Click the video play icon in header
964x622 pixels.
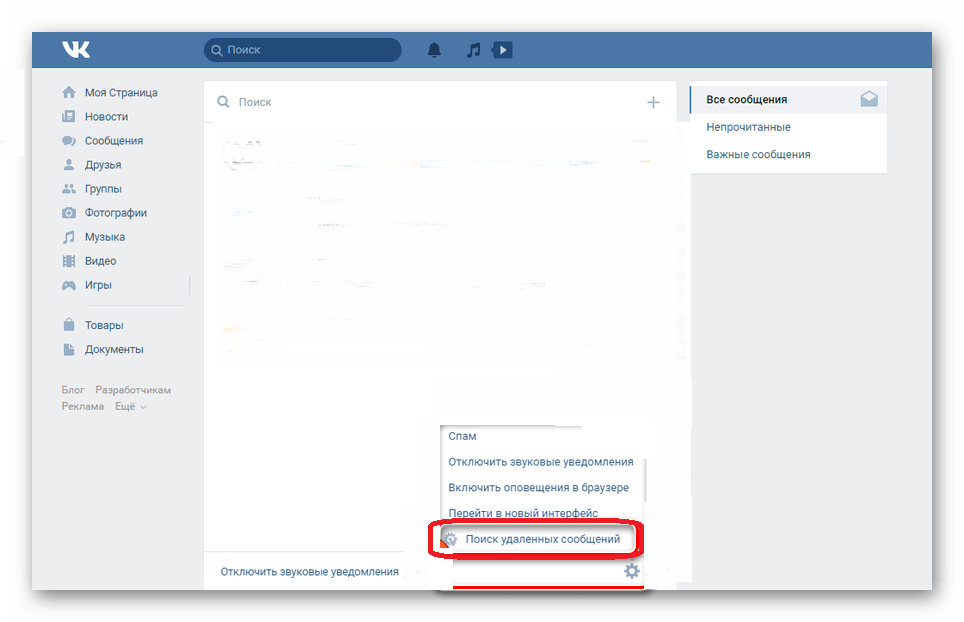click(x=502, y=50)
